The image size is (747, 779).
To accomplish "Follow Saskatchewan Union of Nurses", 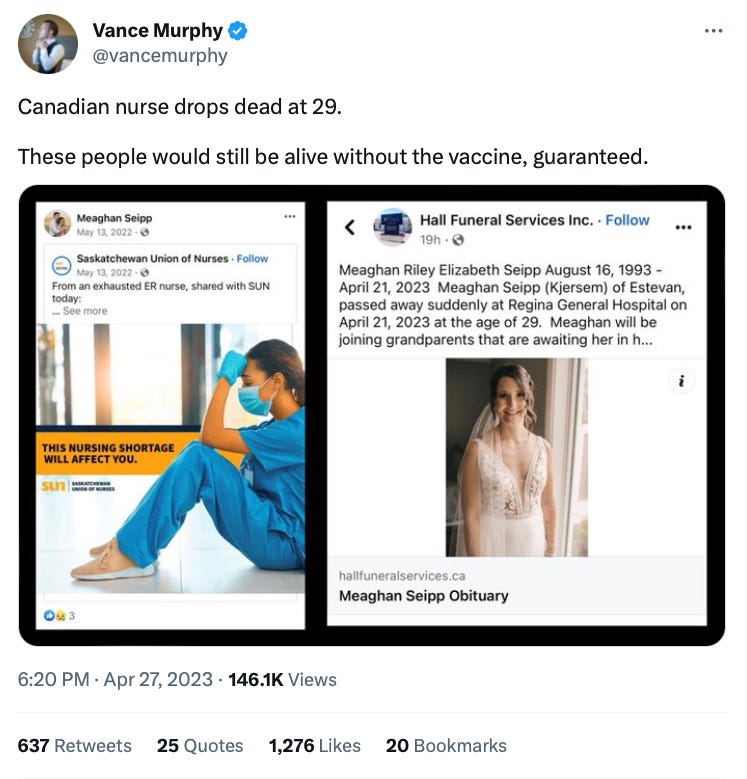I will [x=252, y=258].
